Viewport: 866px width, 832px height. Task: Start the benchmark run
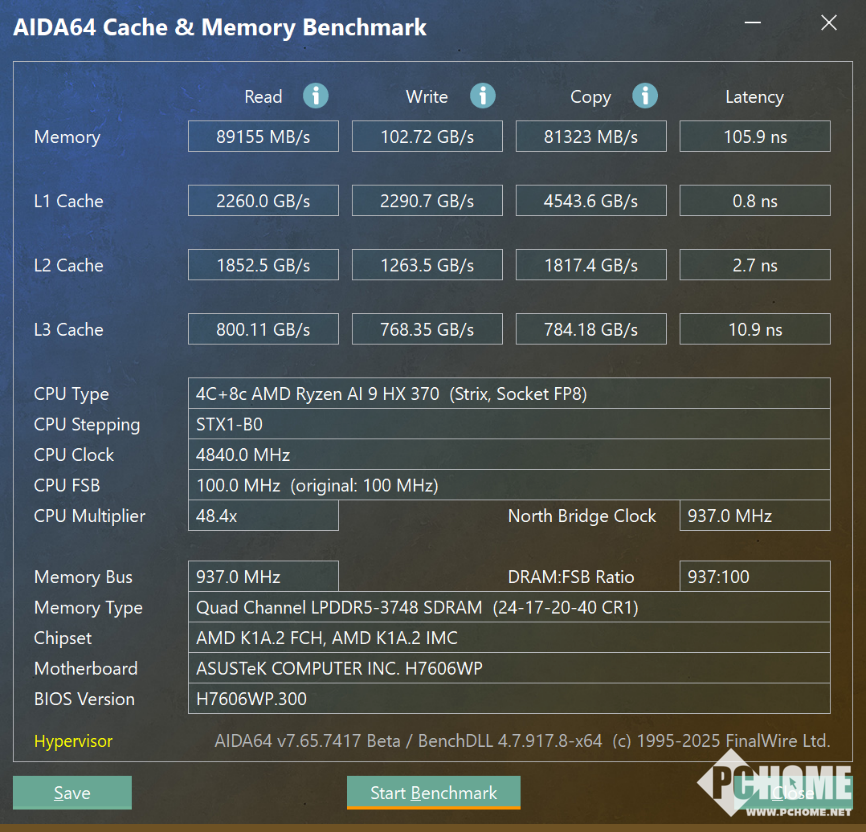coord(434,793)
